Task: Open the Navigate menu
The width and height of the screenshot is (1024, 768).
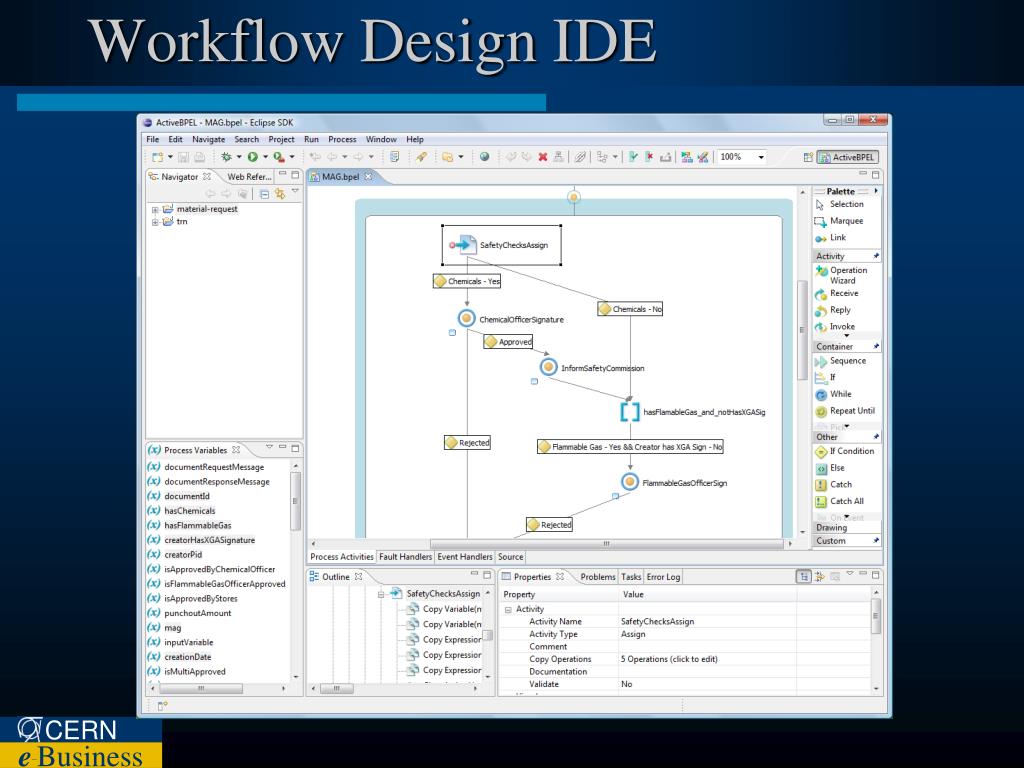Action: 208,139
